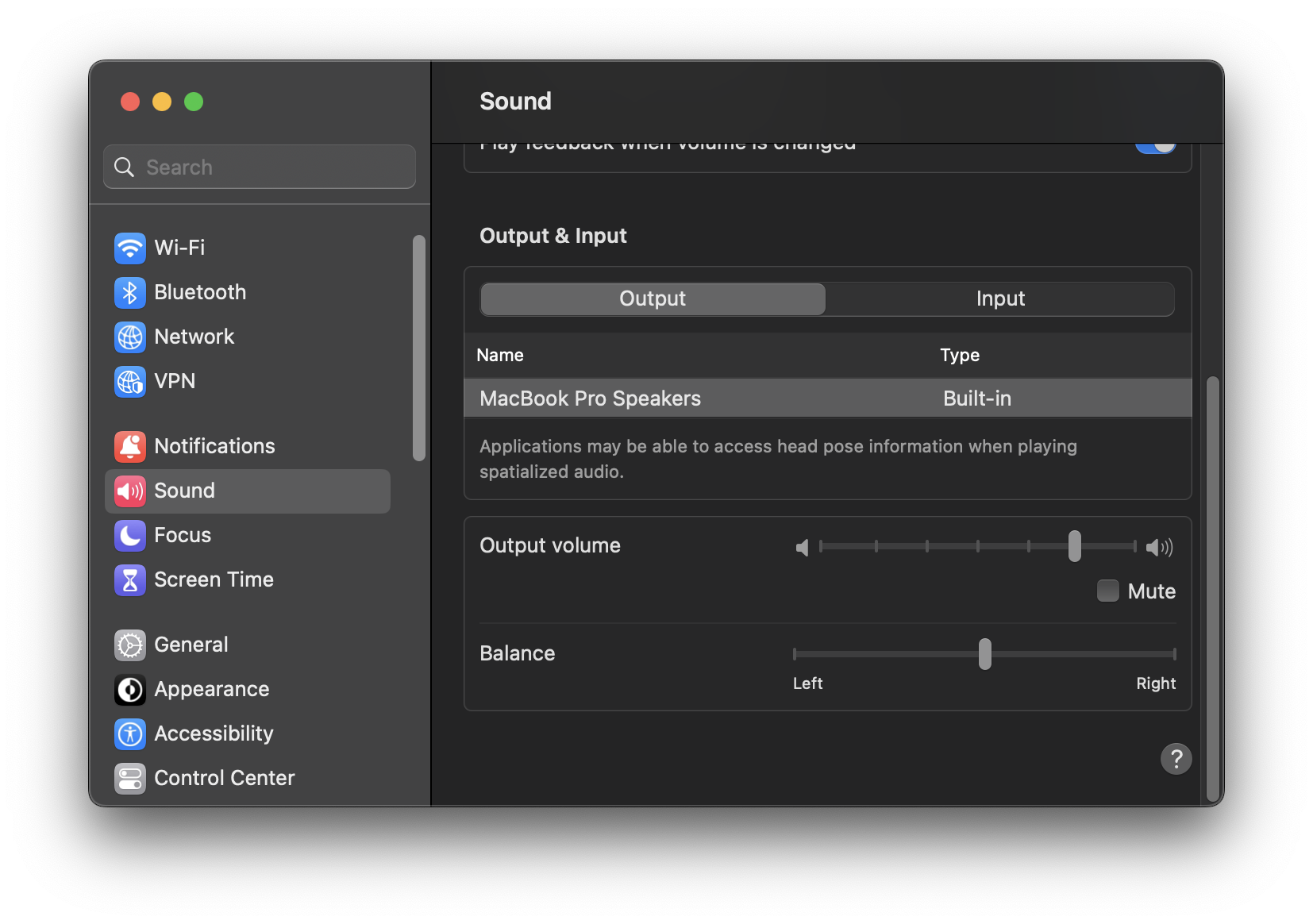The image size is (1313, 924).
Task: Select the Network globe icon
Action: pyautogui.click(x=130, y=337)
